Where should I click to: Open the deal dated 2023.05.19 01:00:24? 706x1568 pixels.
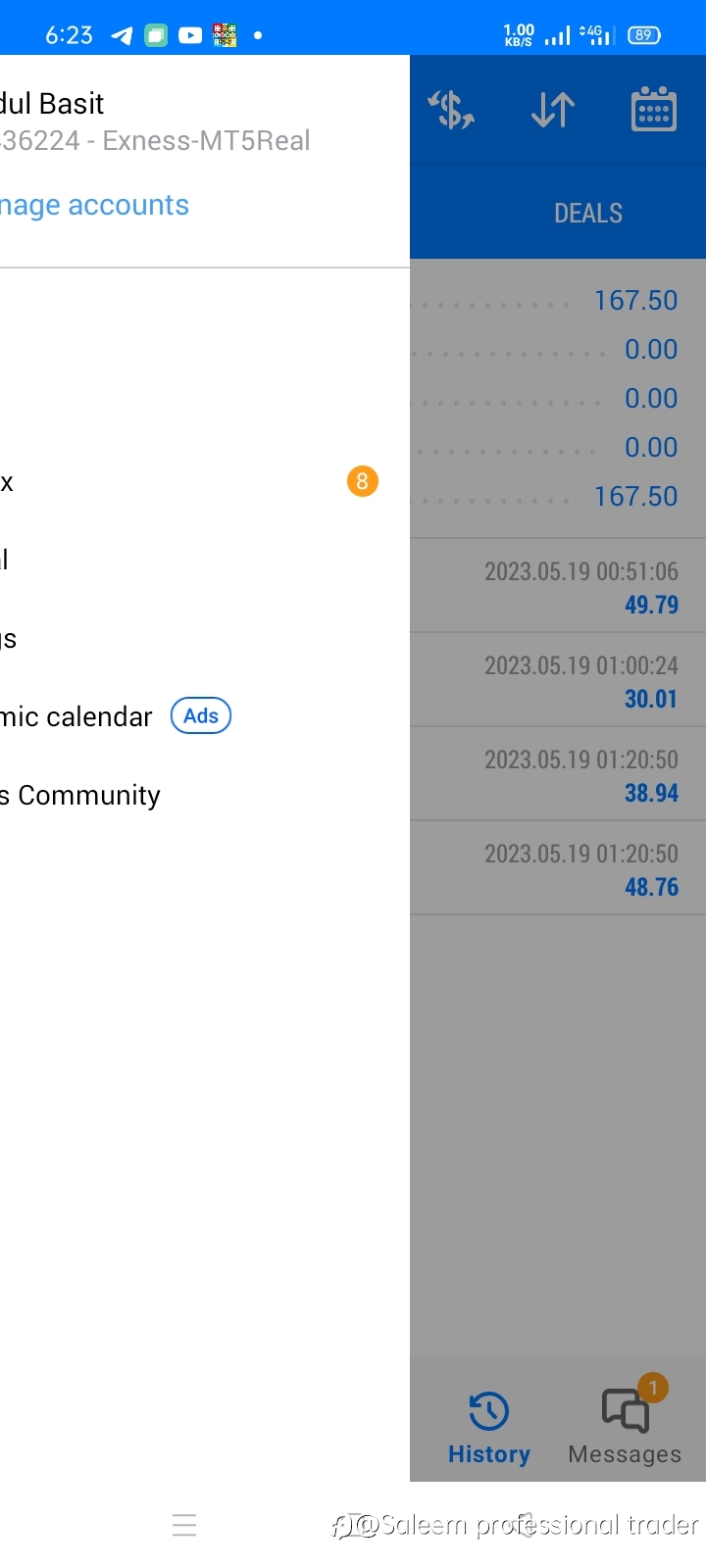pyautogui.click(x=558, y=680)
